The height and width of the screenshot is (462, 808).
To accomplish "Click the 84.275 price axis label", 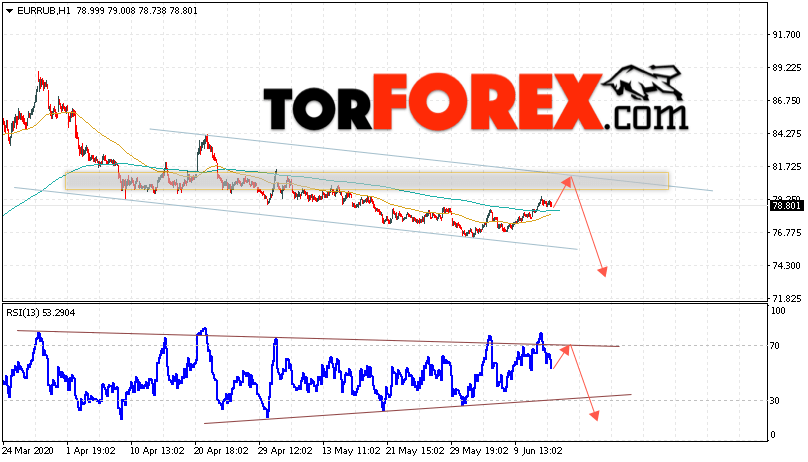I will tap(786, 134).
